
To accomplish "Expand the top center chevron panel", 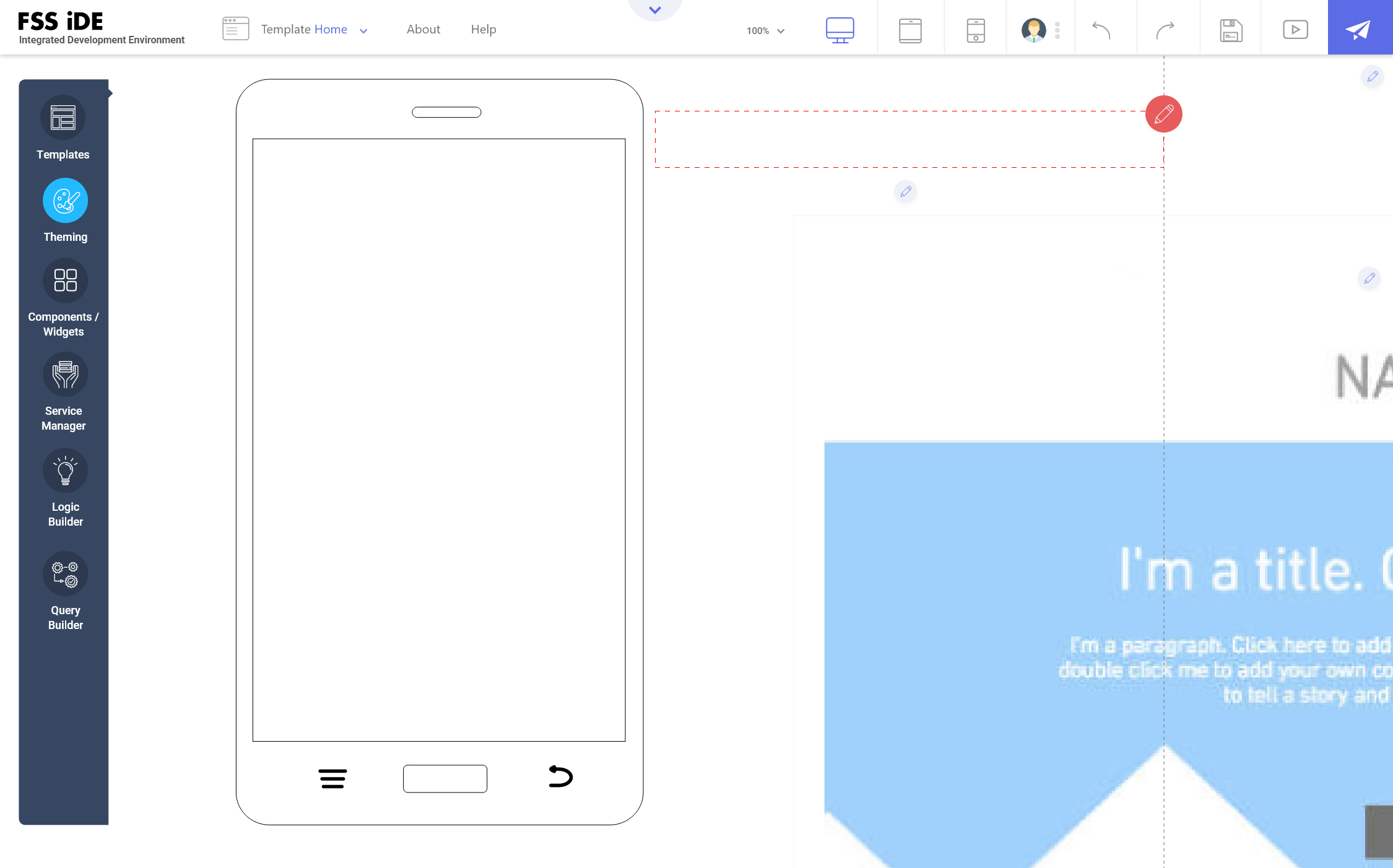I will [654, 9].
